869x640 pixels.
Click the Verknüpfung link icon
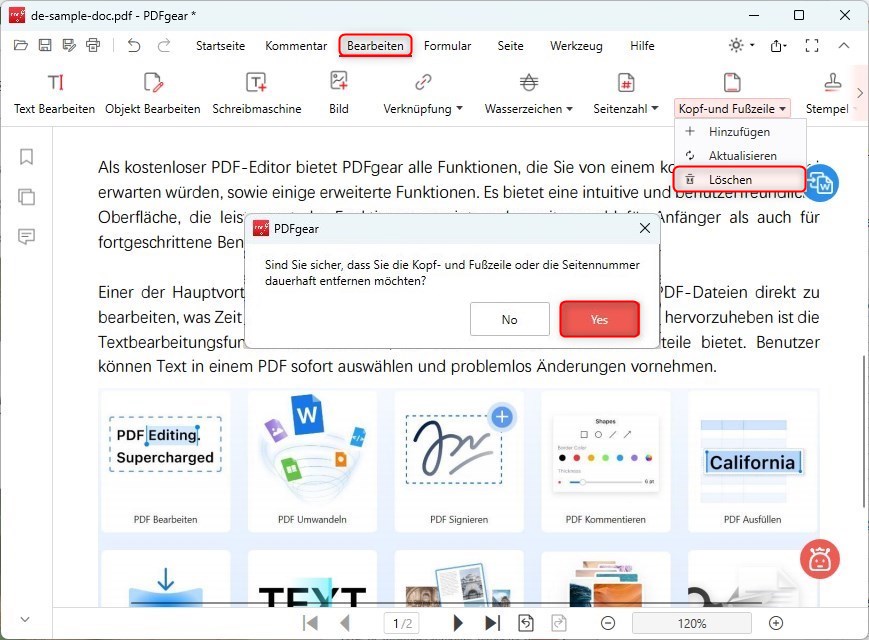pyautogui.click(x=423, y=83)
